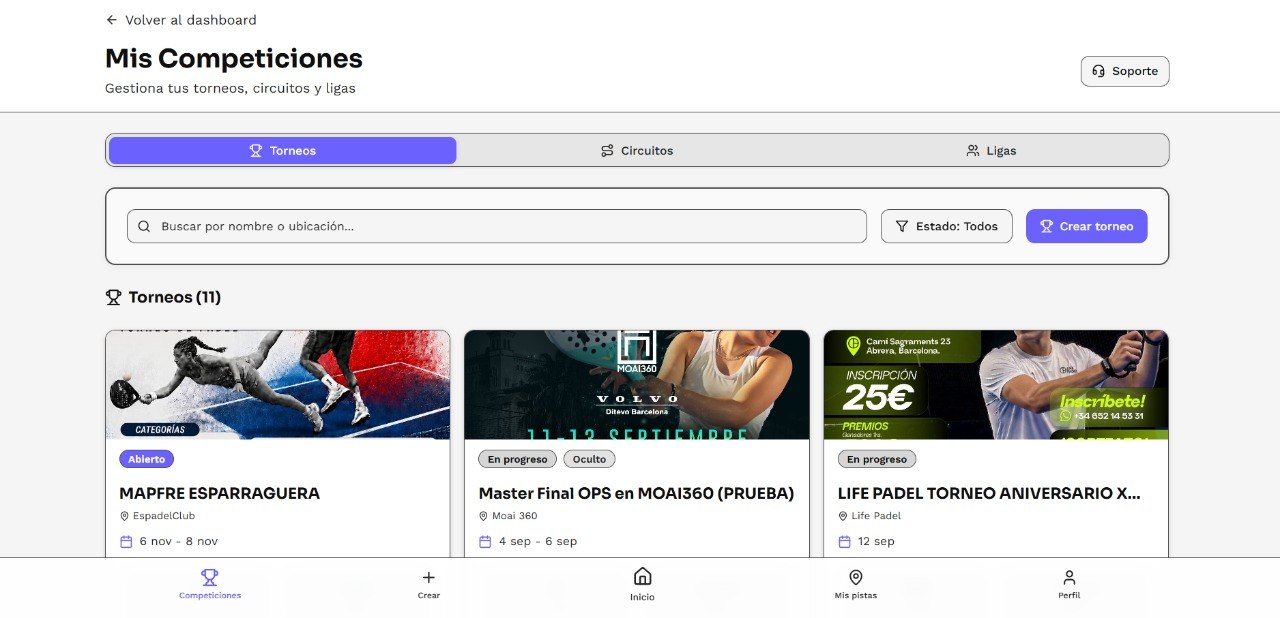1280x618 pixels.
Task: Click the En progreso badge on LIFE PADEL card
Action: point(877,459)
